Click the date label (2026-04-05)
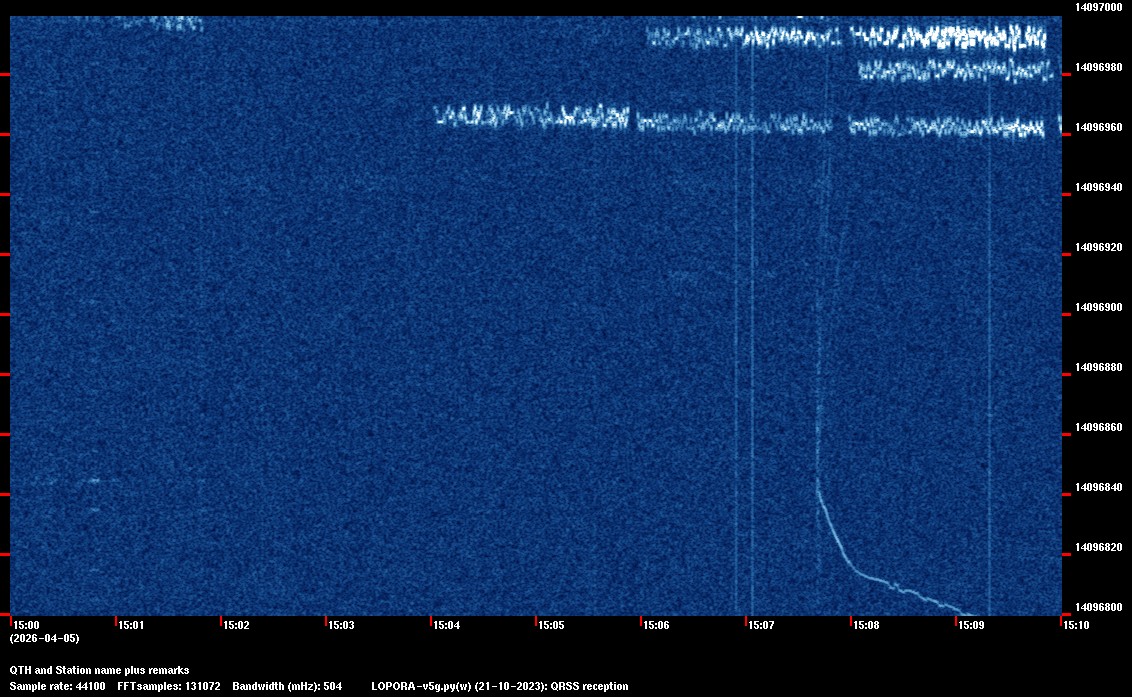Screen dimensions: 1132x697 pyautogui.click(x=44, y=638)
